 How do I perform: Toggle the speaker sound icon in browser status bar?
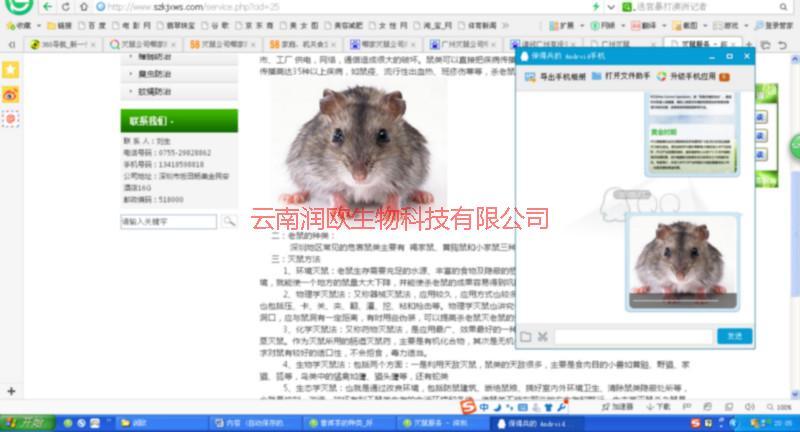(749, 407)
